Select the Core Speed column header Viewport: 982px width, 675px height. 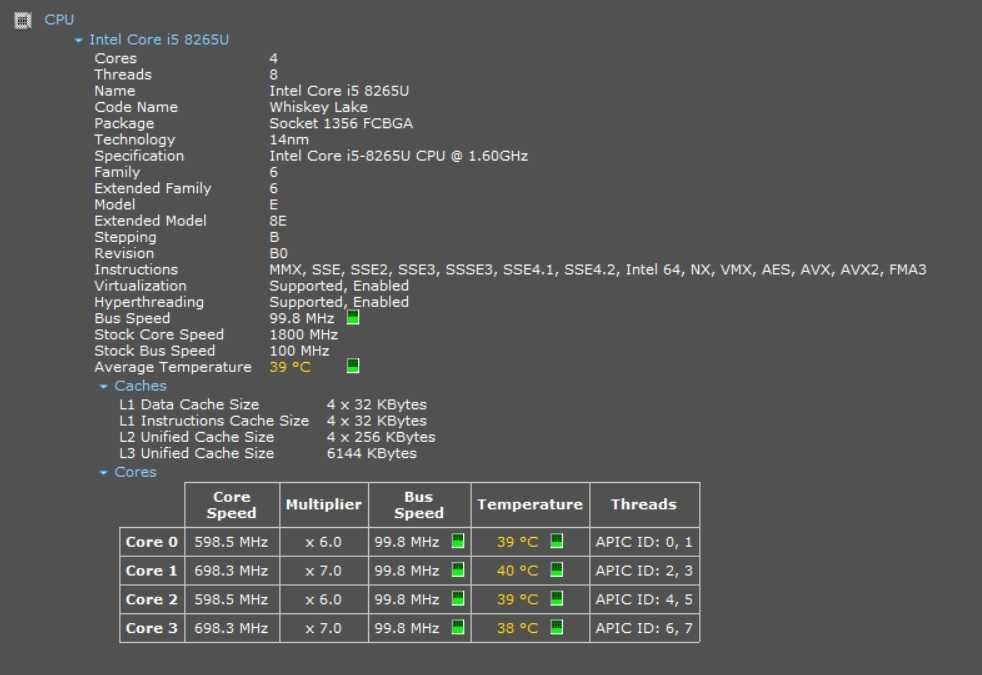coord(232,505)
